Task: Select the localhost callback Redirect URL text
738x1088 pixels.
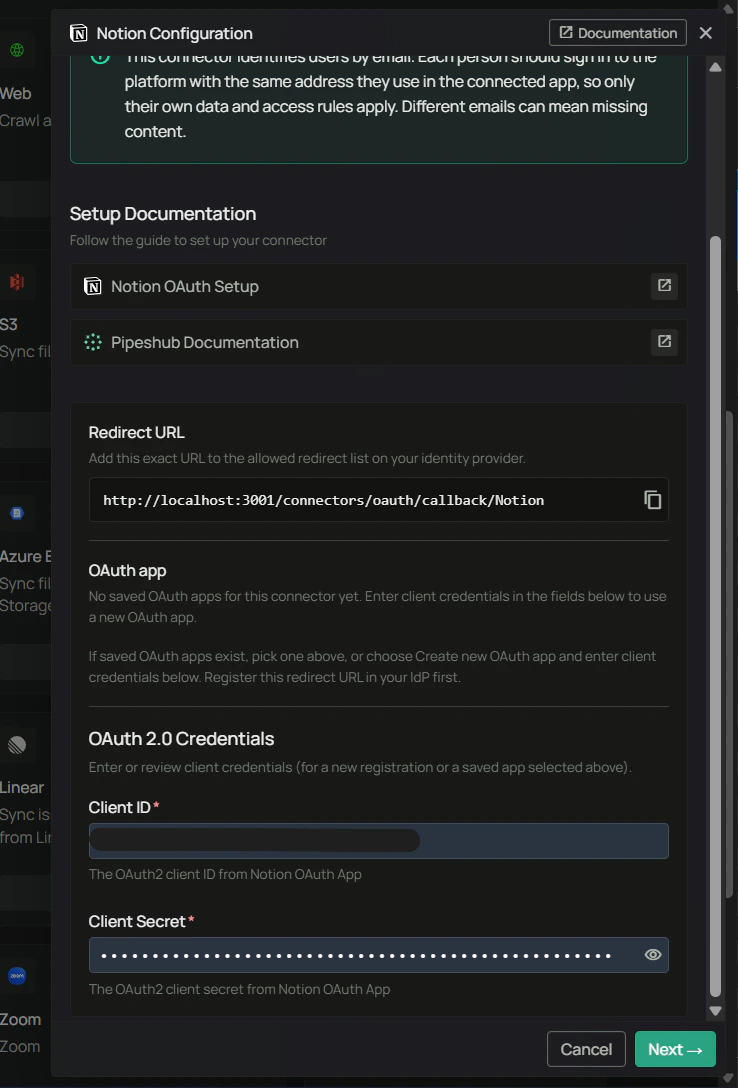Action: click(323, 500)
